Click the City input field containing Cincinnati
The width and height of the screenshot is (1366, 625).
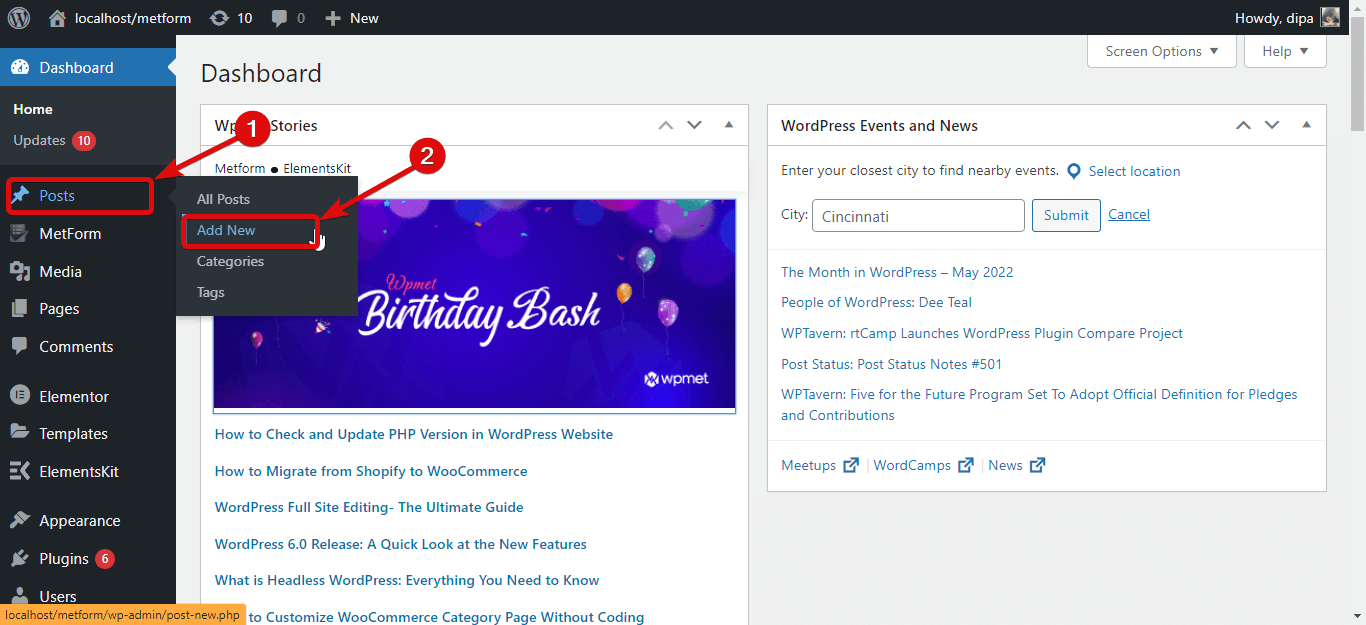[918, 216]
